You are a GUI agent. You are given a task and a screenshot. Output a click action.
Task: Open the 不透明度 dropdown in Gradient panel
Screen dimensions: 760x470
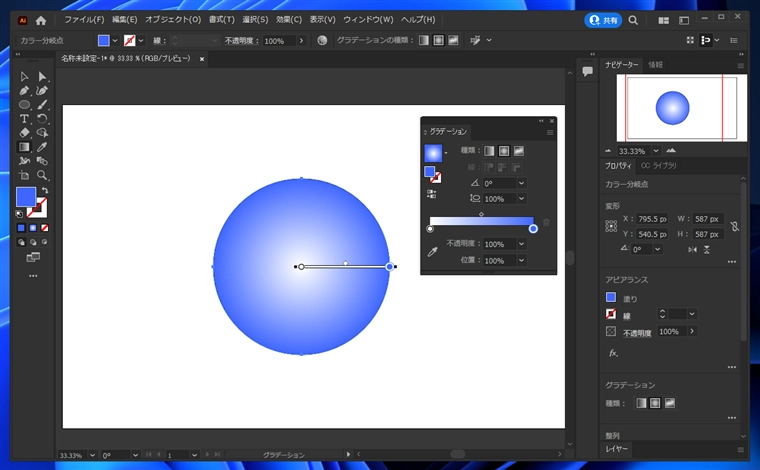click(522, 244)
